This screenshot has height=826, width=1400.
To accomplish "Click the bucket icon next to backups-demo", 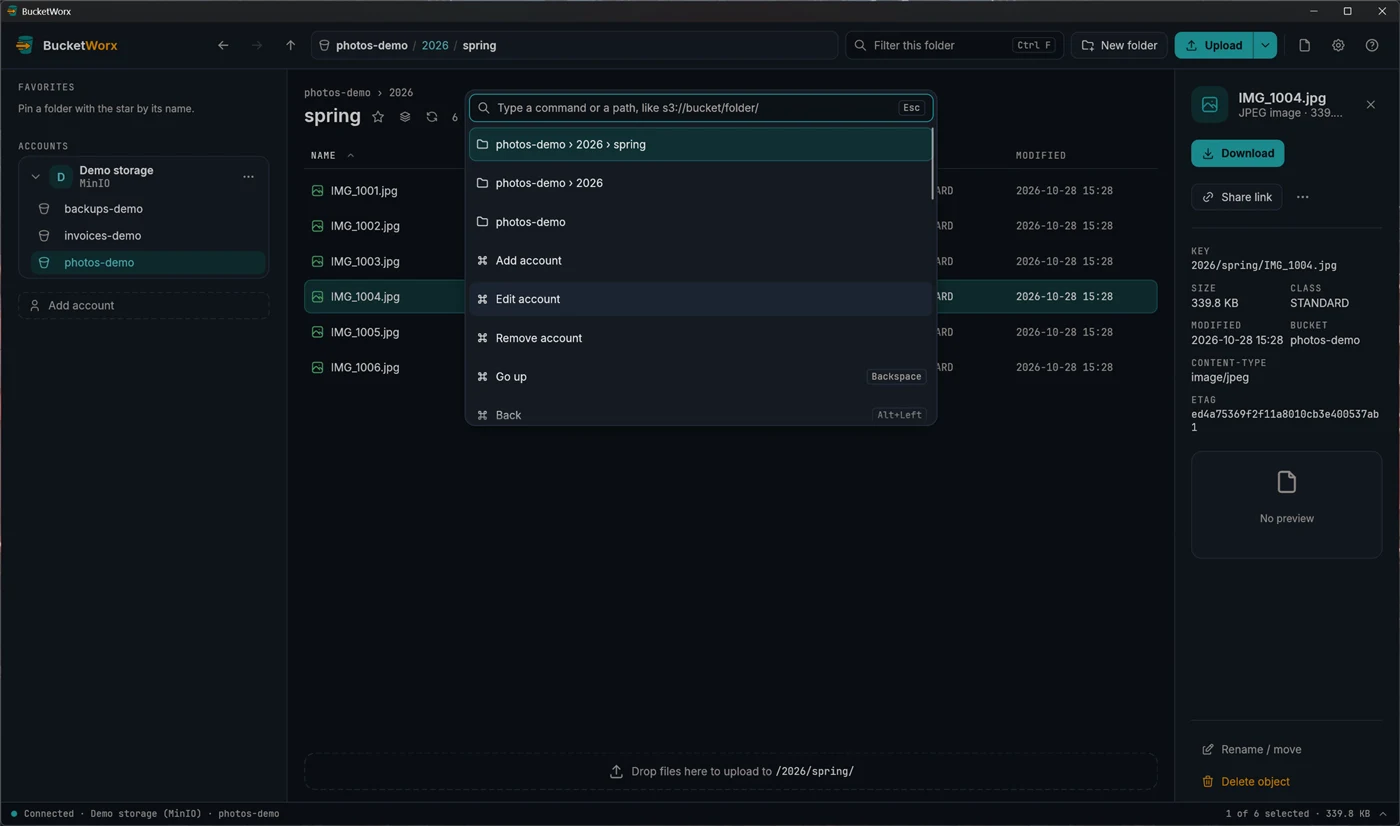I will click(x=44, y=209).
